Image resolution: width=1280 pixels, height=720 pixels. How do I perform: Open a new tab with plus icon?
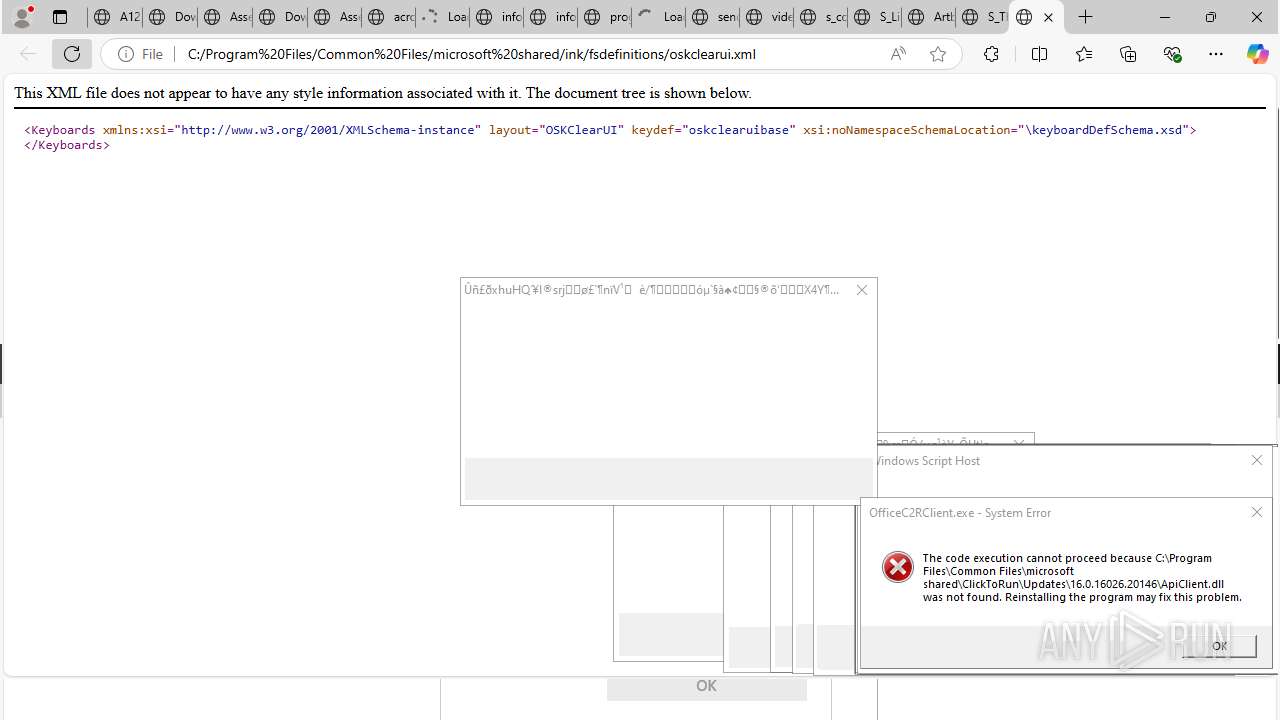(x=1086, y=17)
